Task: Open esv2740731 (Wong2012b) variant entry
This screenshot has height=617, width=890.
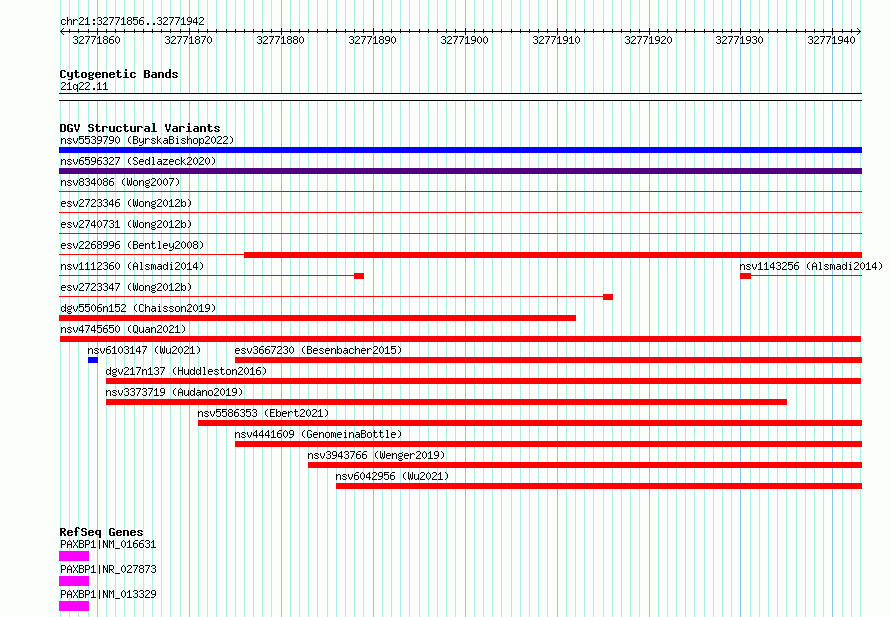Action: tap(126, 224)
